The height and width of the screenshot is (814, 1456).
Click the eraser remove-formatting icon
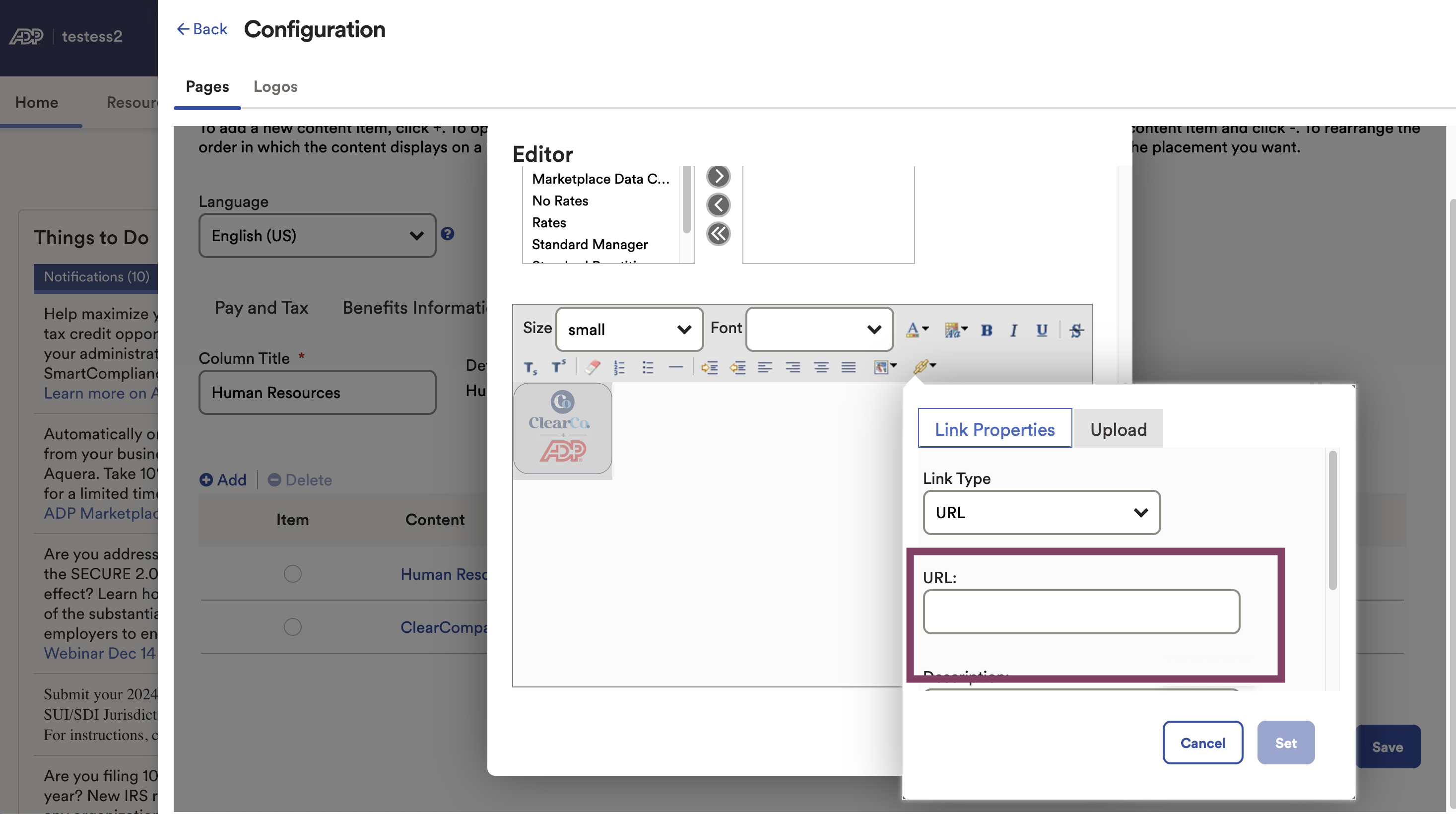[x=592, y=367]
